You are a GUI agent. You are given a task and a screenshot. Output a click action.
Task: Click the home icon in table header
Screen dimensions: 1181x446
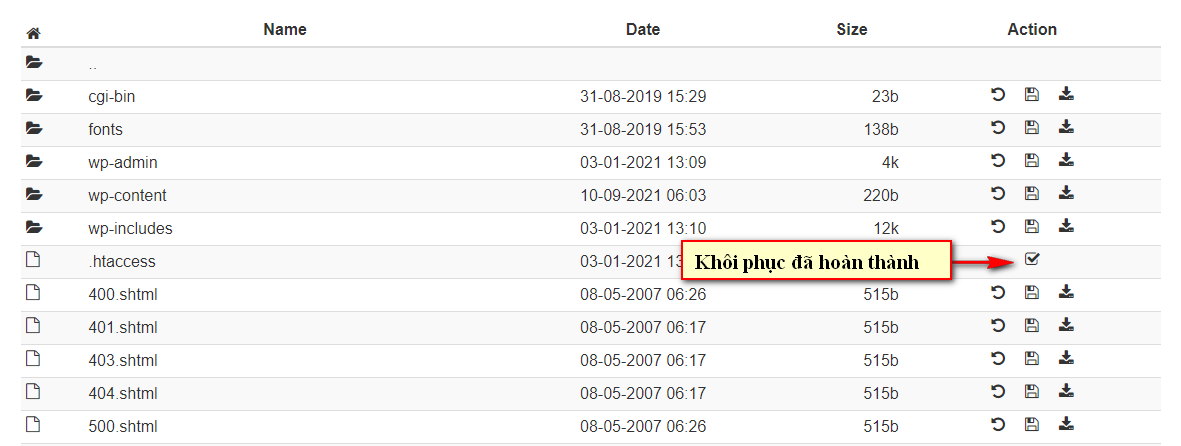pyautogui.click(x=33, y=33)
